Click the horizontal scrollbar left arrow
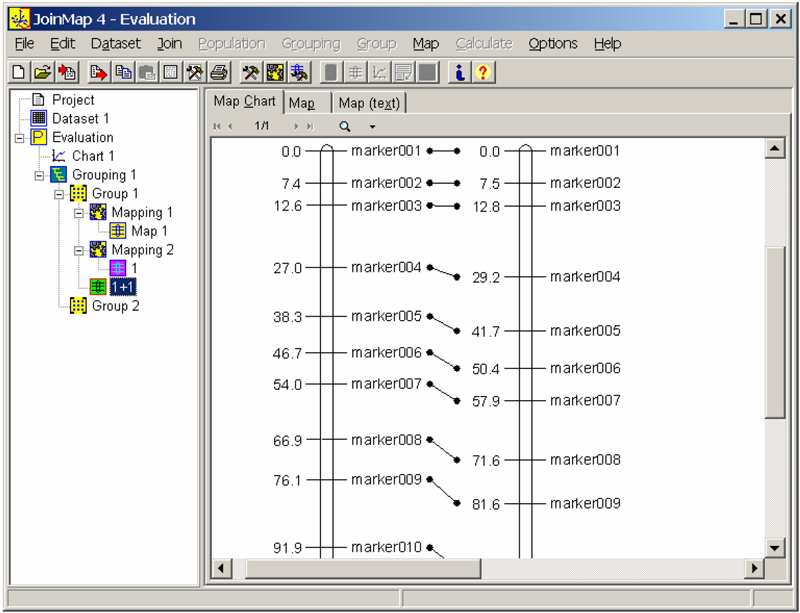The height and width of the screenshot is (613, 800). (x=221, y=568)
